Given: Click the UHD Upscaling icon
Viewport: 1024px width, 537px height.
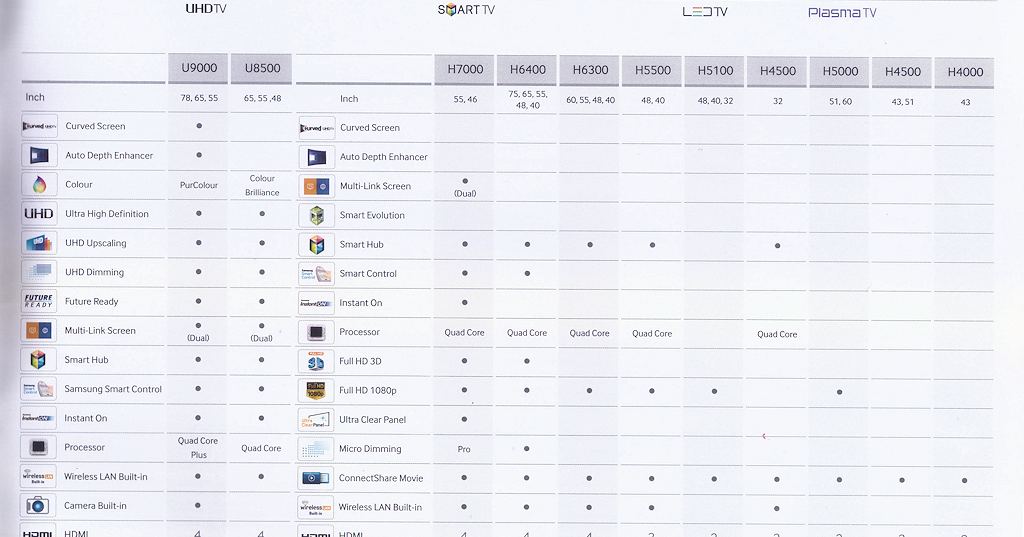Looking at the screenshot, I should [39, 243].
